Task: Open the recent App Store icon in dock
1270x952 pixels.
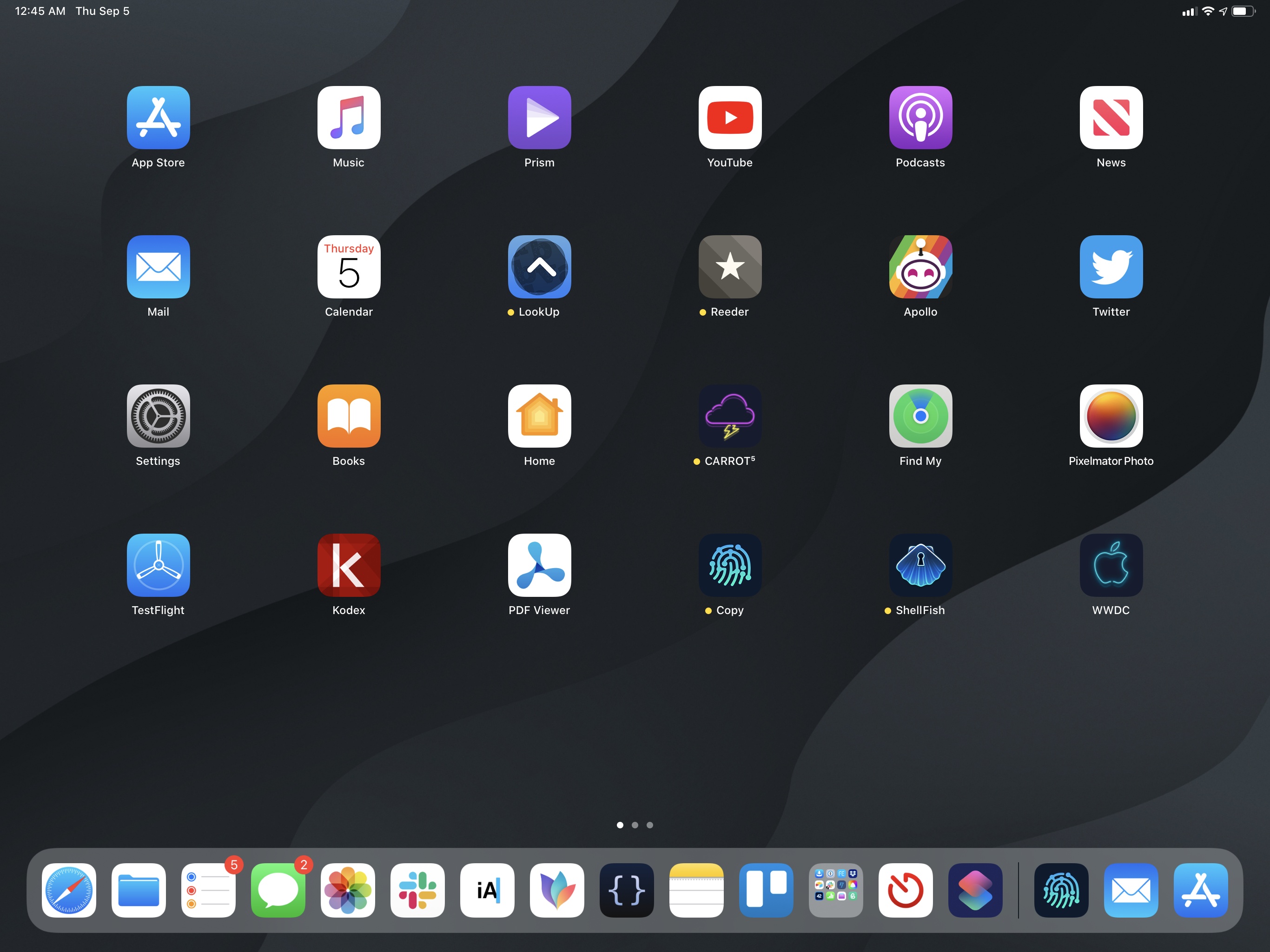Action: tap(1201, 891)
